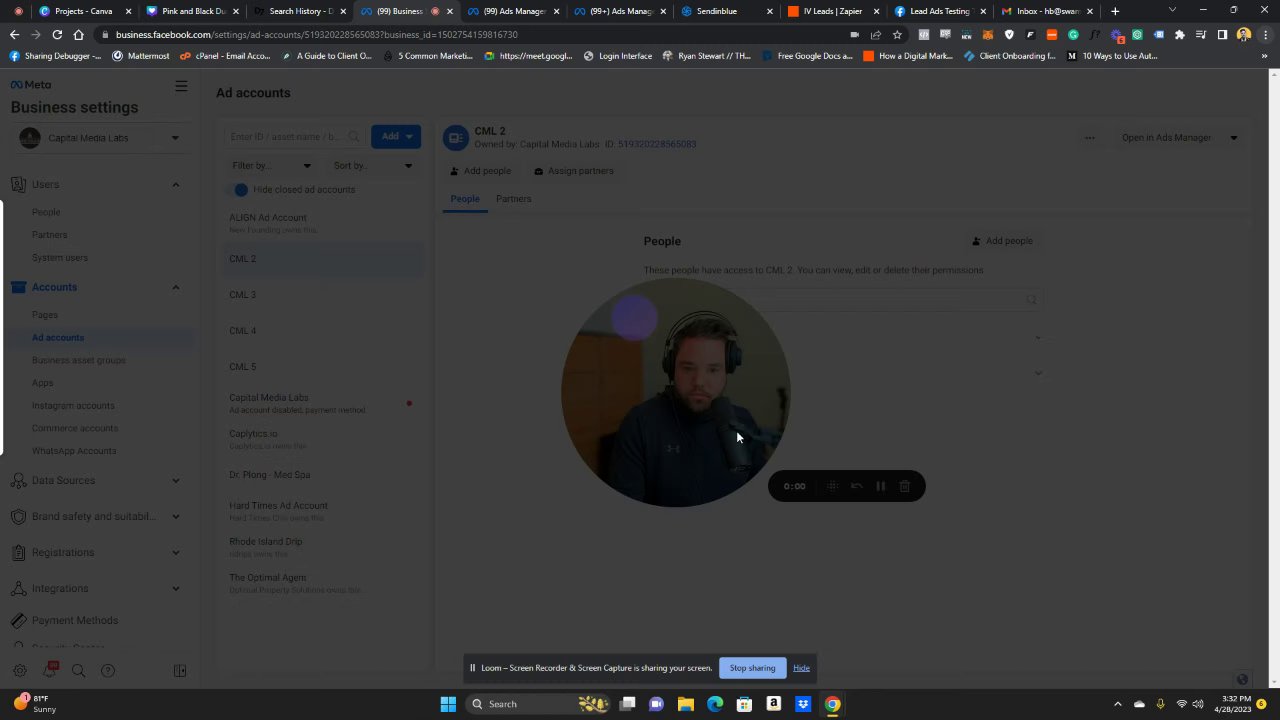Toggle the Meta sidebar hamburger menu

pos(181,86)
